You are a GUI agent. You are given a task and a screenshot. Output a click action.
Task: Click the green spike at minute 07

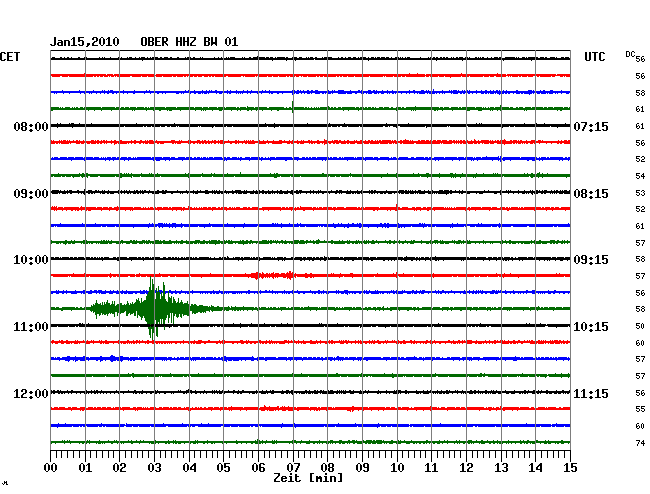[293, 107]
